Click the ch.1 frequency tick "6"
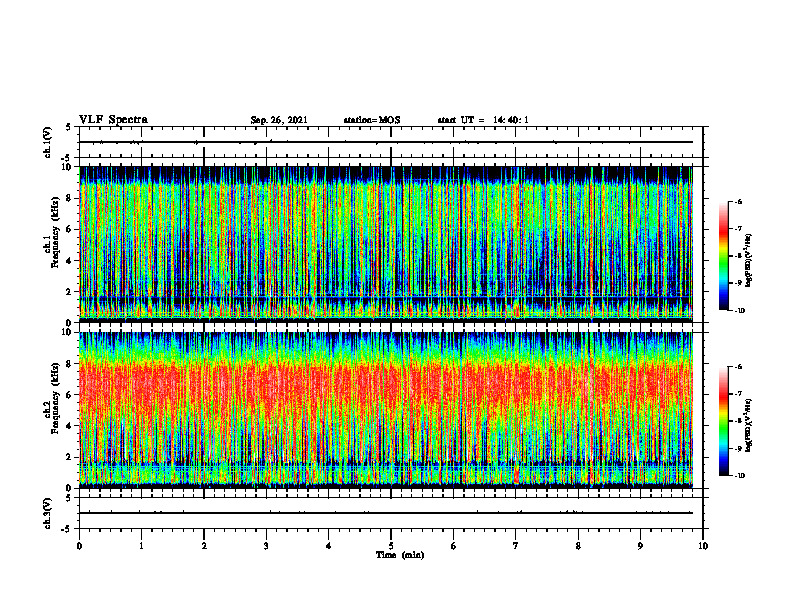The image size is (792, 612). coord(70,229)
